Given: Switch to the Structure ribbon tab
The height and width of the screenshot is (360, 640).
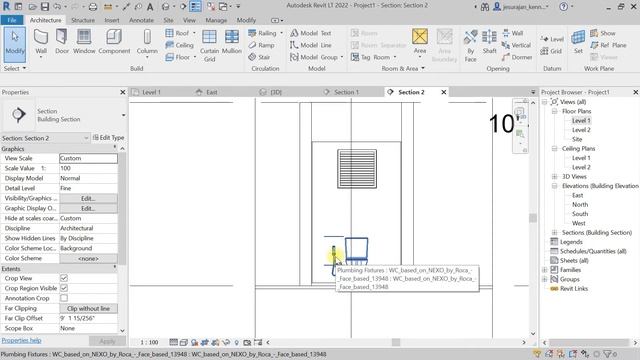Looking at the screenshot, I should pos(83,20).
